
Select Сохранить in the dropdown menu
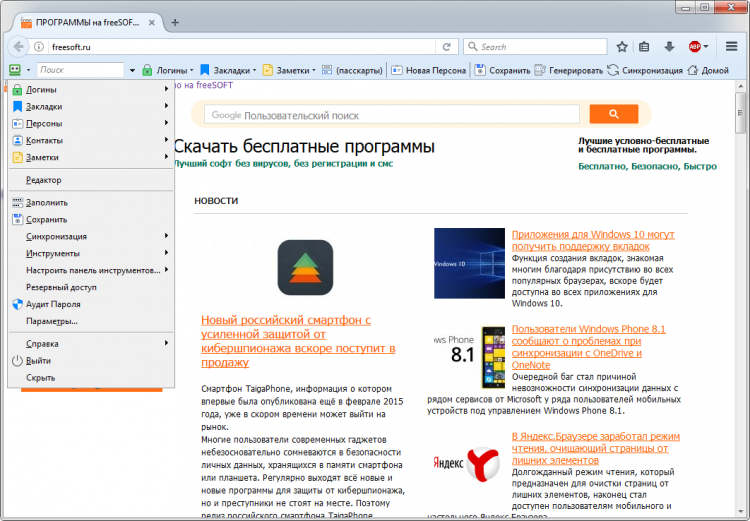pos(91,220)
